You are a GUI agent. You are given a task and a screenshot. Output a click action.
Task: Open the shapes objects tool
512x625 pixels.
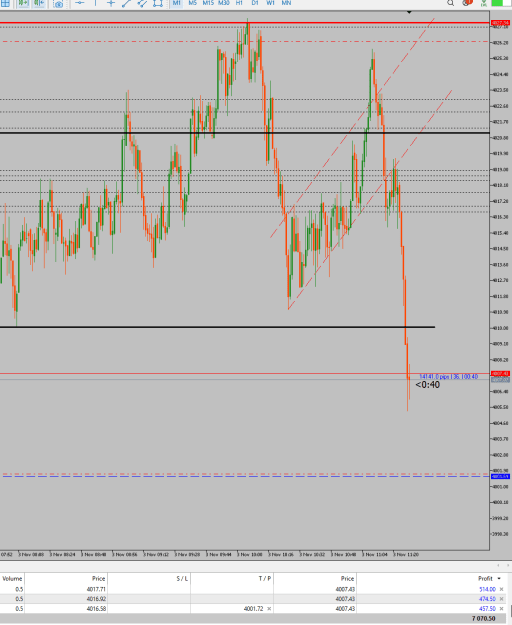tap(158, 4)
